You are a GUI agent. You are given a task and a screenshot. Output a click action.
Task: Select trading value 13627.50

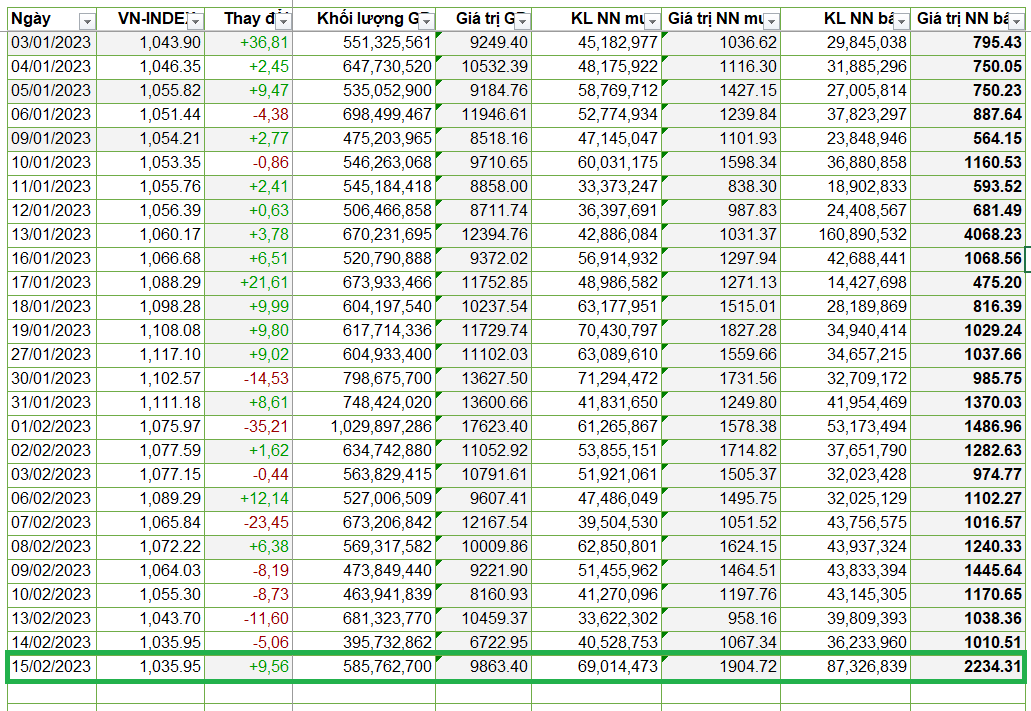(x=483, y=379)
